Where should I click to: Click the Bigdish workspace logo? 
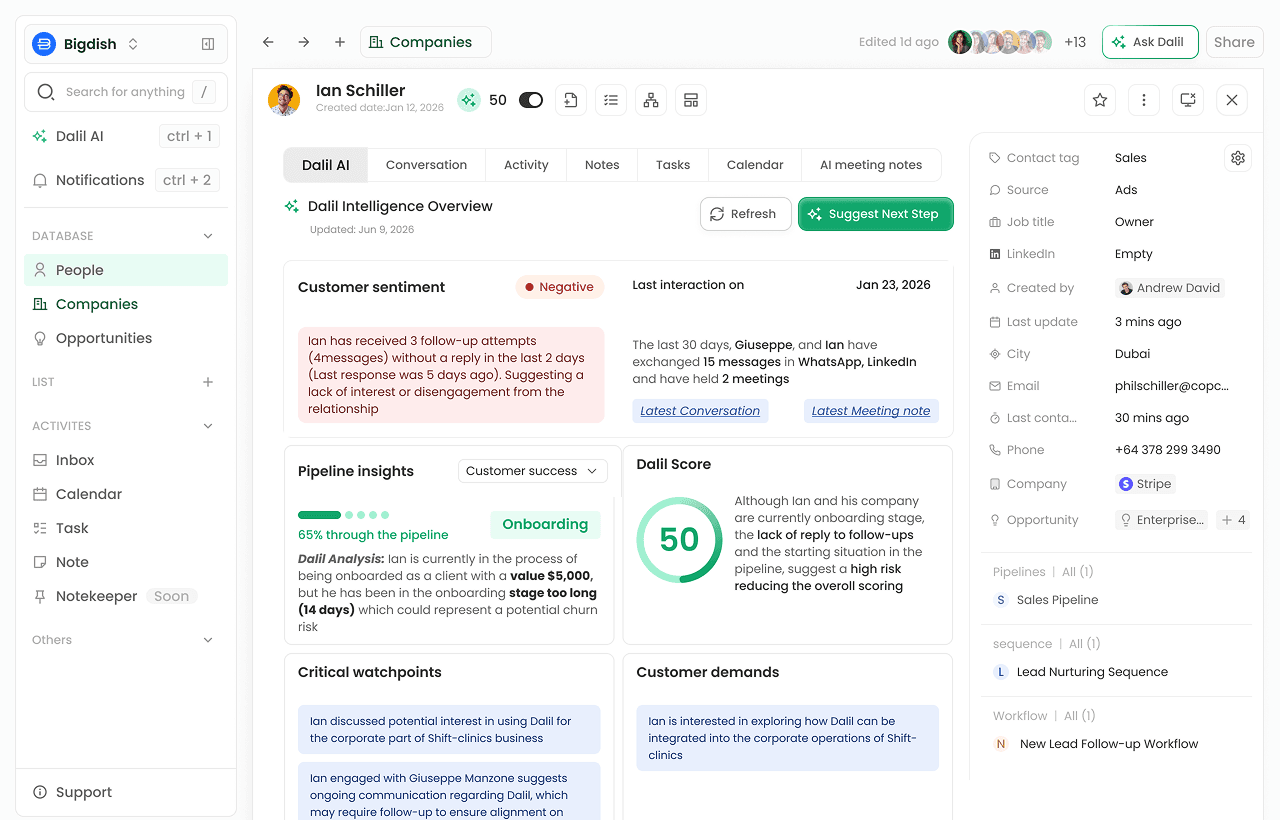[x=43, y=44]
